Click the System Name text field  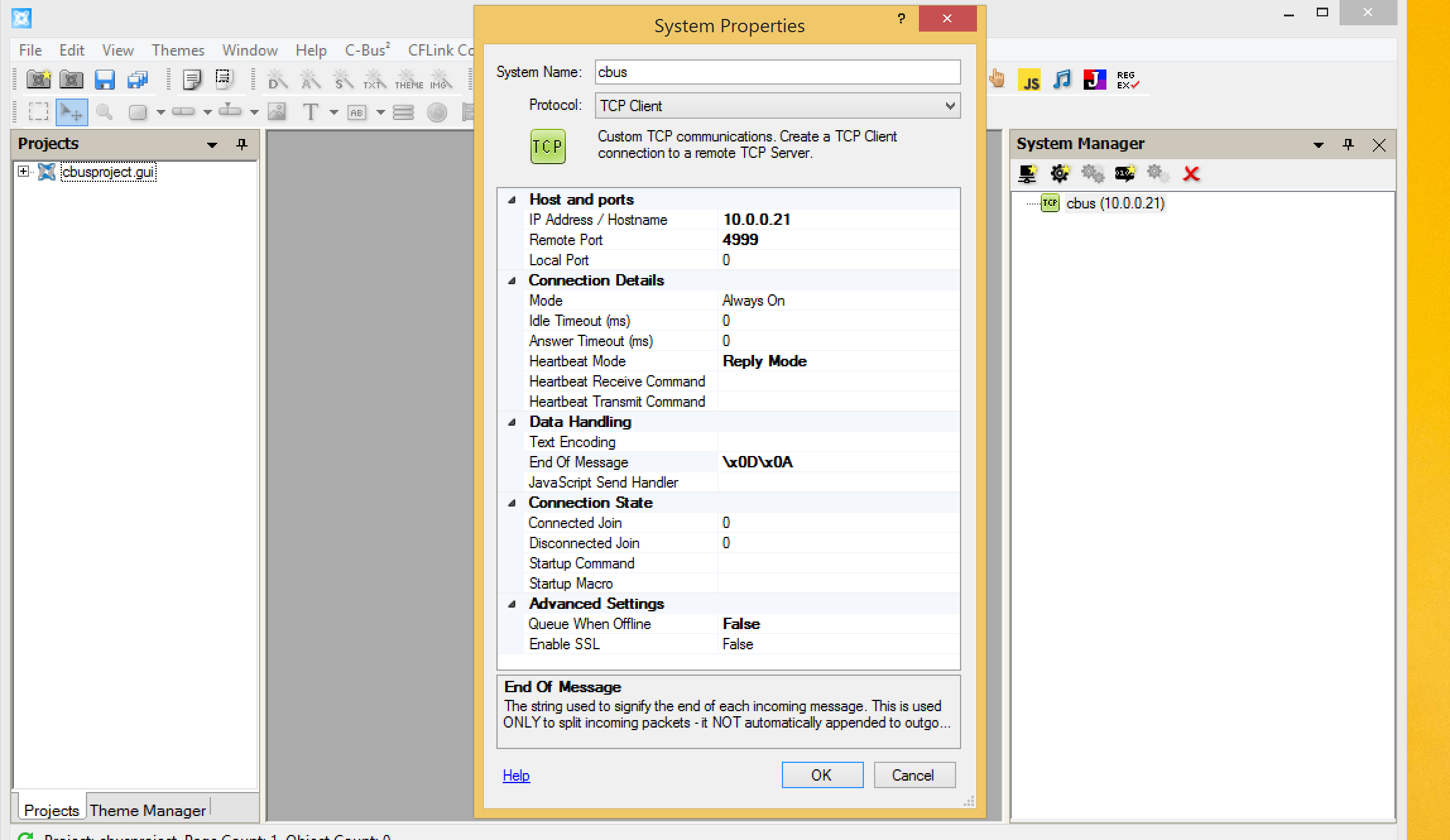pyautogui.click(x=777, y=72)
